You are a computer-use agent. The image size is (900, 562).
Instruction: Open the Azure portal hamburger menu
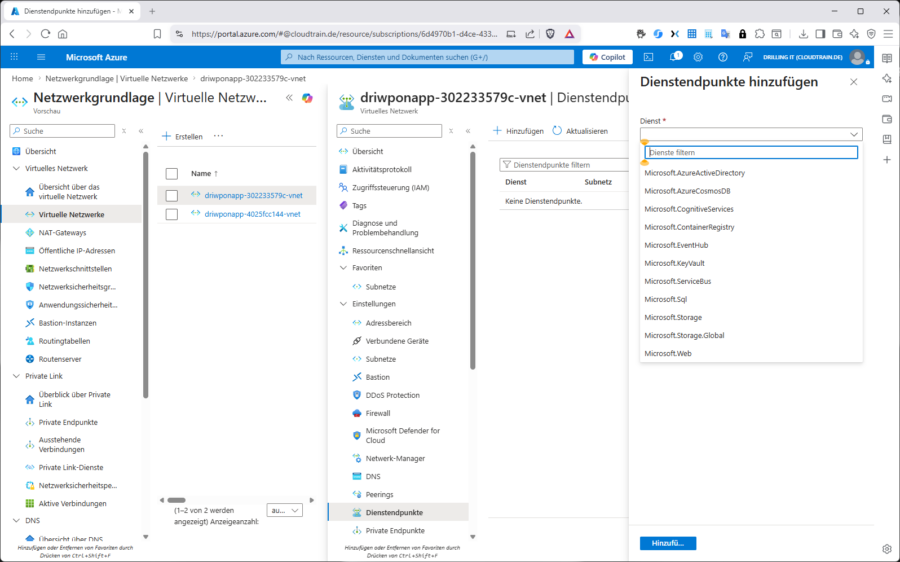41,57
